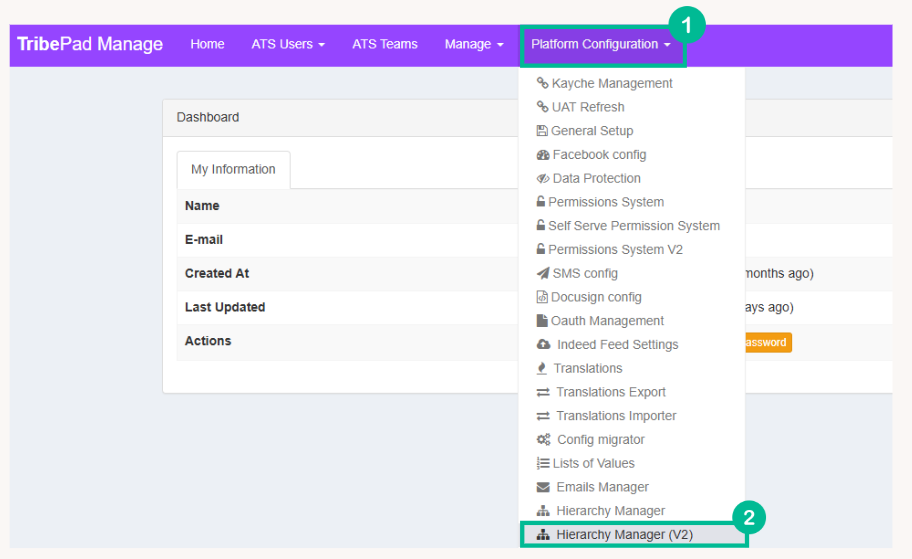Click the Data Protection eye-slash icon
Image resolution: width=912 pixels, height=559 pixels.
point(543,179)
